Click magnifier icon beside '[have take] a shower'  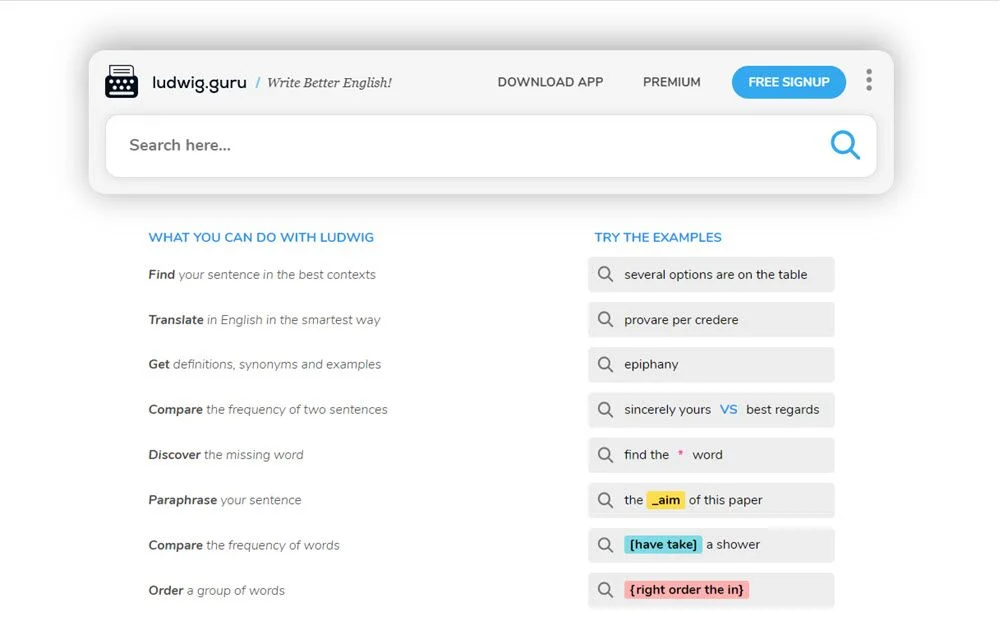click(x=605, y=544)
